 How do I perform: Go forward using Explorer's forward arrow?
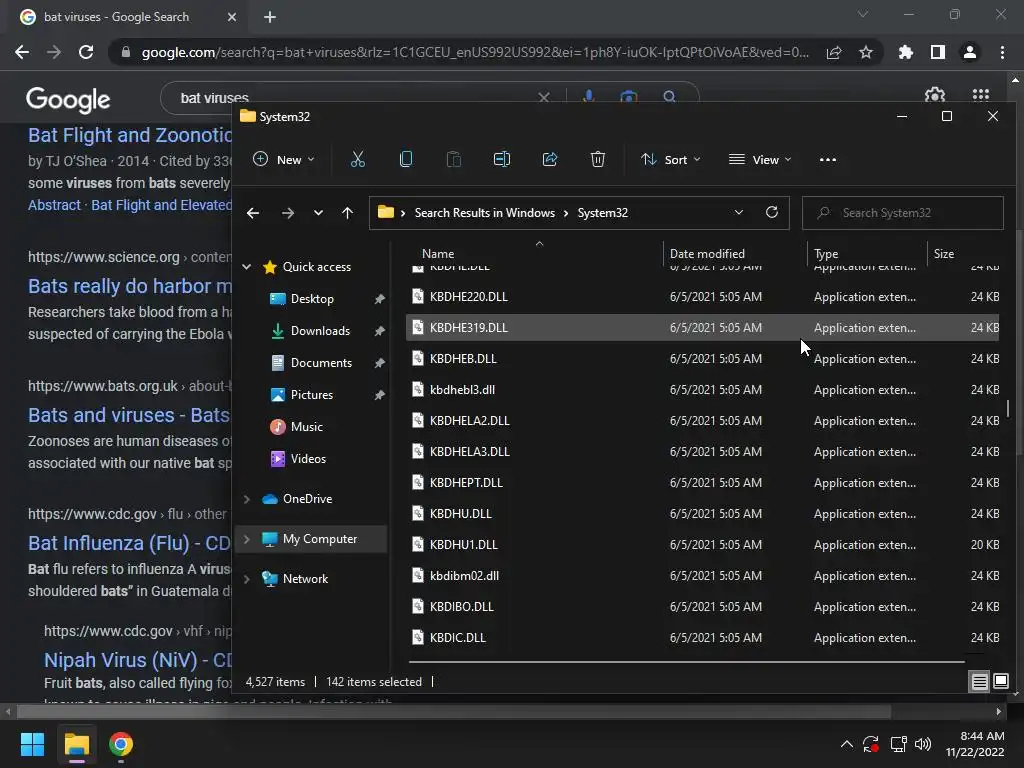(287, 213)
